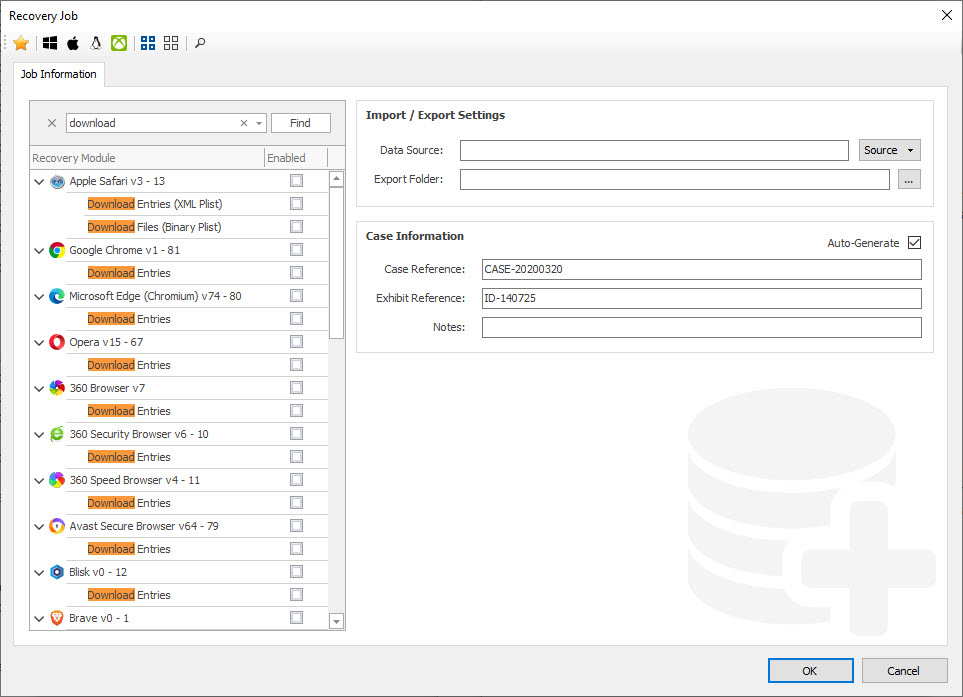Close the Recovery Job dialog

tap(947, 15)
